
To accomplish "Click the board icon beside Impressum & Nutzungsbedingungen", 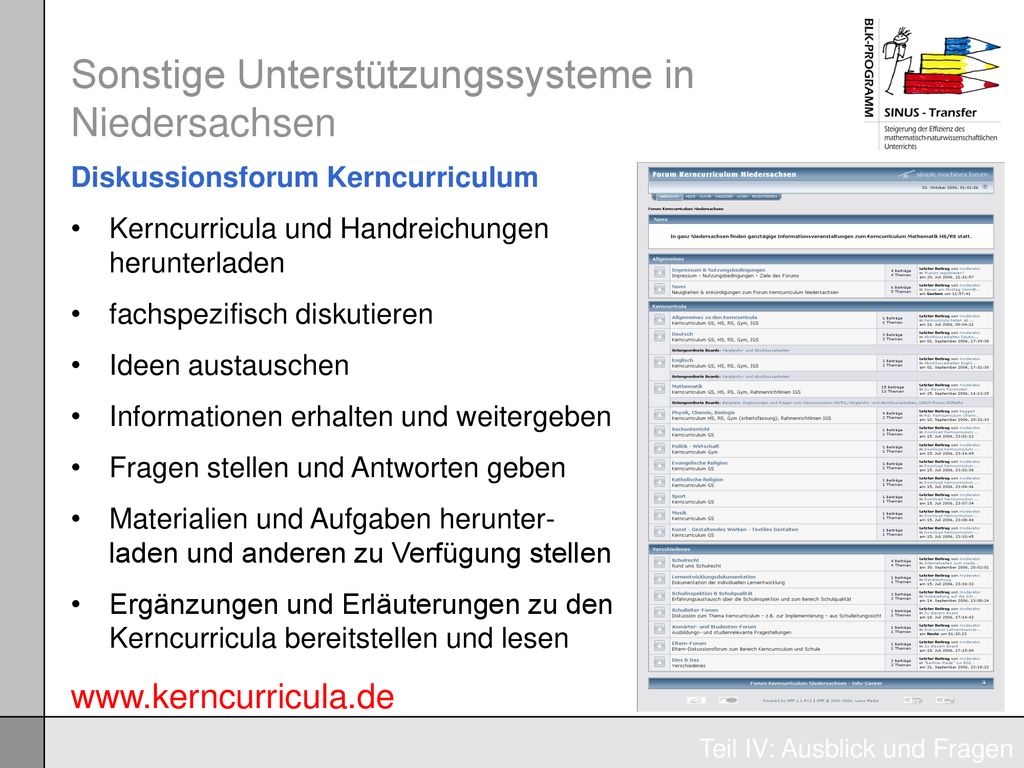I will tap(660, 272).
